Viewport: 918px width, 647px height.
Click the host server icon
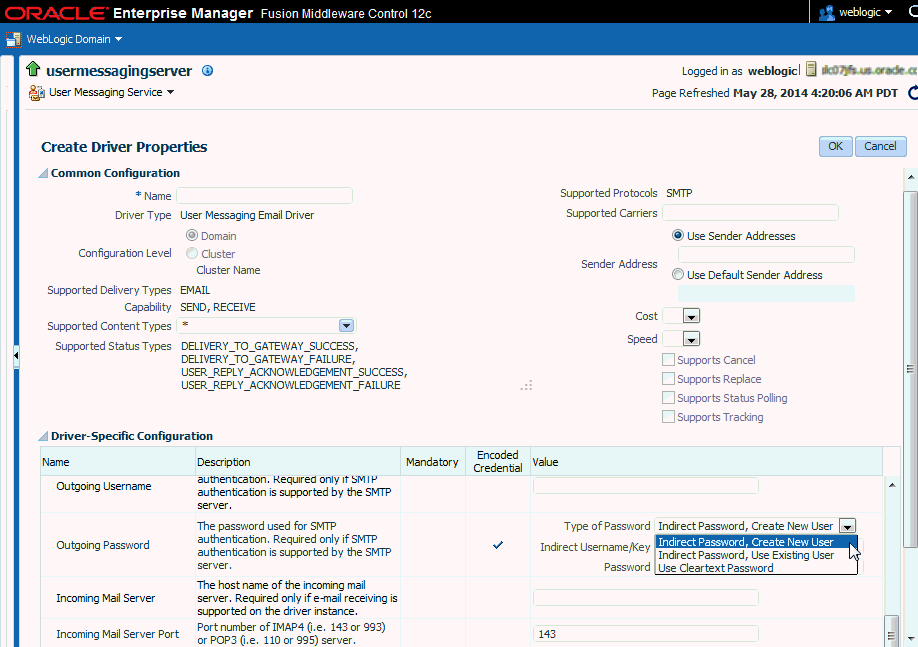click(811, 70)
